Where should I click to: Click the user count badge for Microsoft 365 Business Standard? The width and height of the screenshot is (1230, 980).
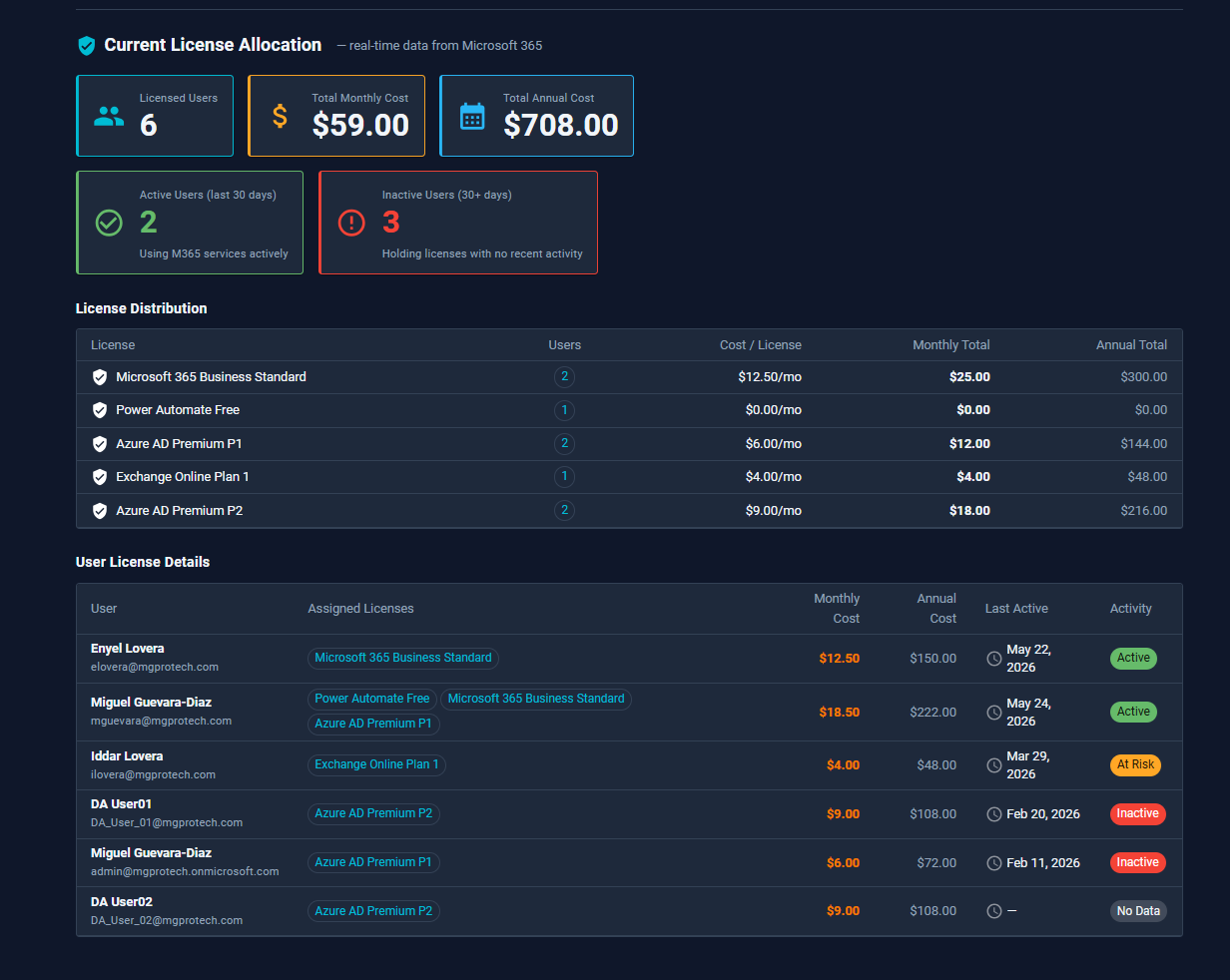(x=564, y=377)
